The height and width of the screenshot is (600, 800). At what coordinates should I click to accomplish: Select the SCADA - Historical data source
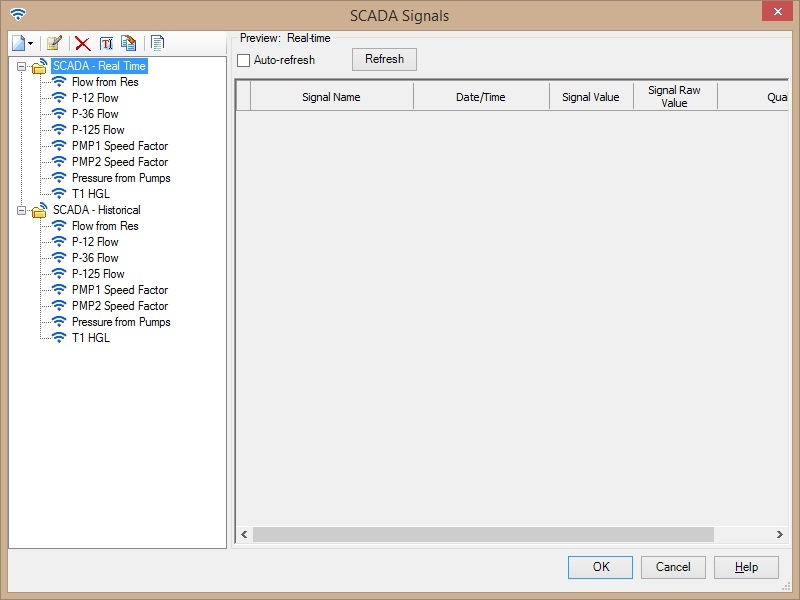coord(97,210)
